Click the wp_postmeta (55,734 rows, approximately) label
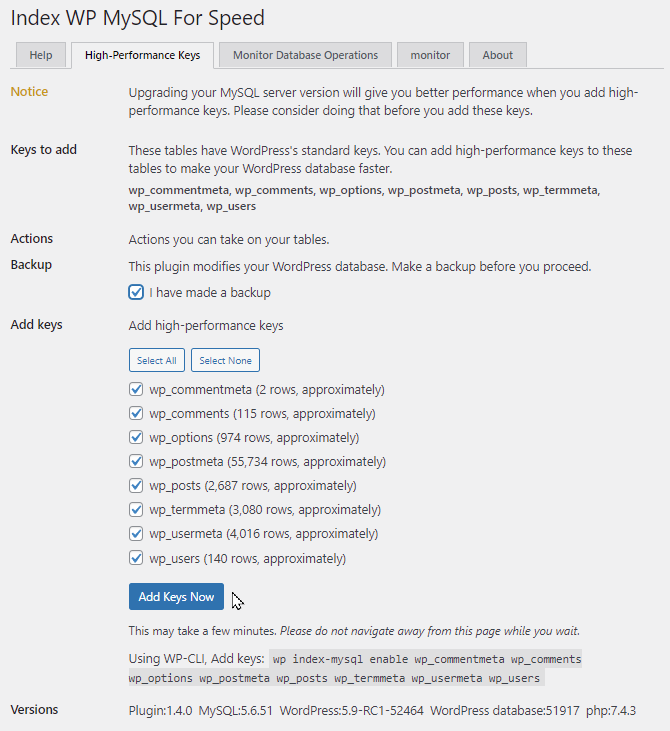 coord(268,462)
